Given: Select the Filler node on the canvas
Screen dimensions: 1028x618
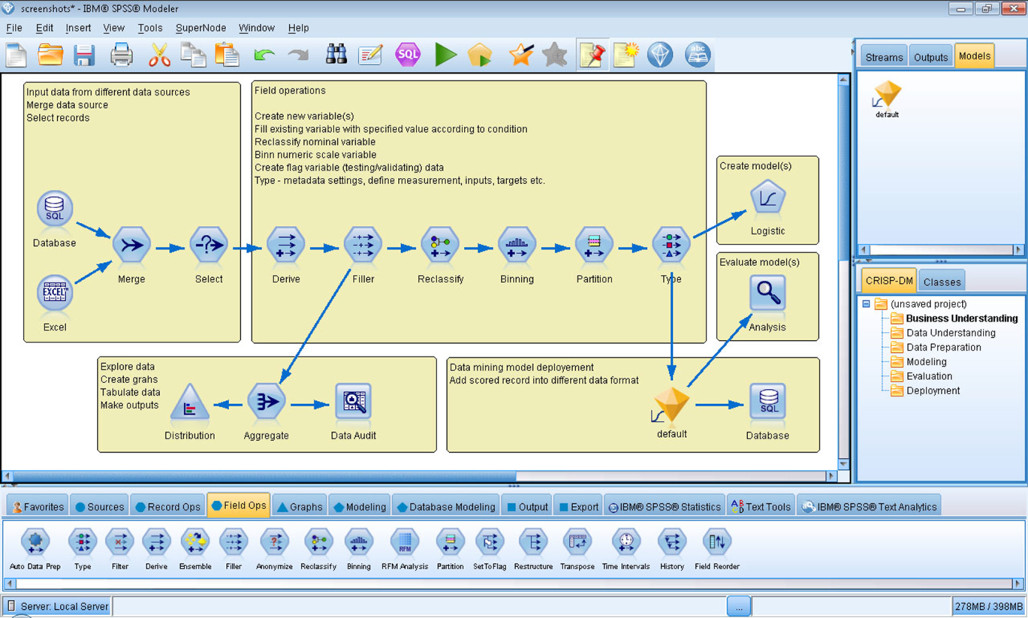Looking at the screenshot, I should 363,245.
